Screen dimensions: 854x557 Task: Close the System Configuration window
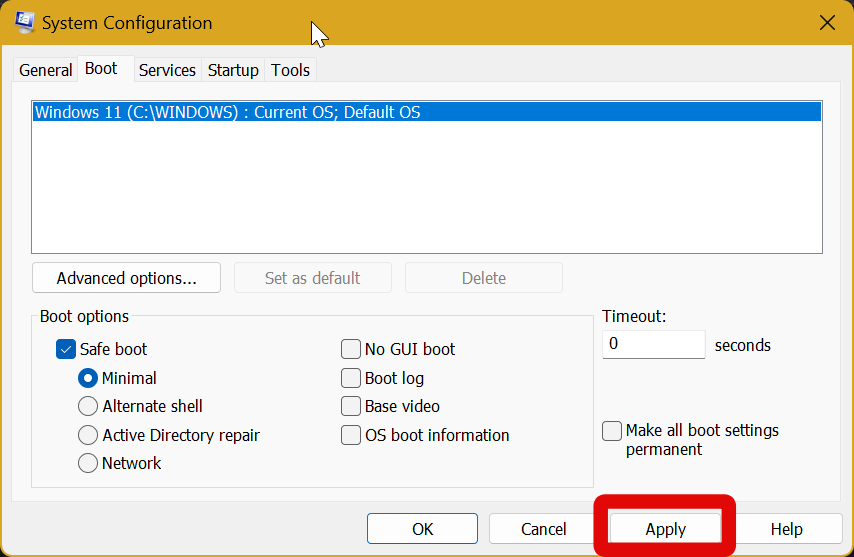pos(827,22)
